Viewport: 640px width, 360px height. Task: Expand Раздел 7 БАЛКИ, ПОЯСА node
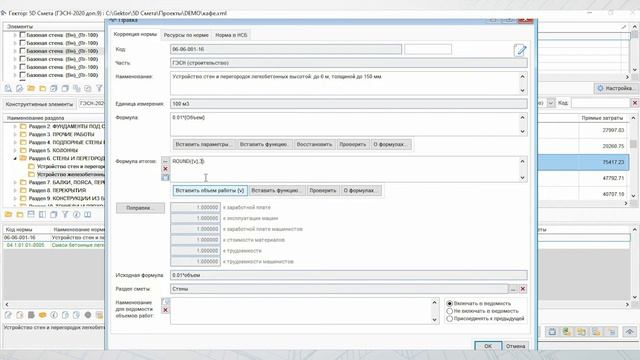tap(15, 182)
